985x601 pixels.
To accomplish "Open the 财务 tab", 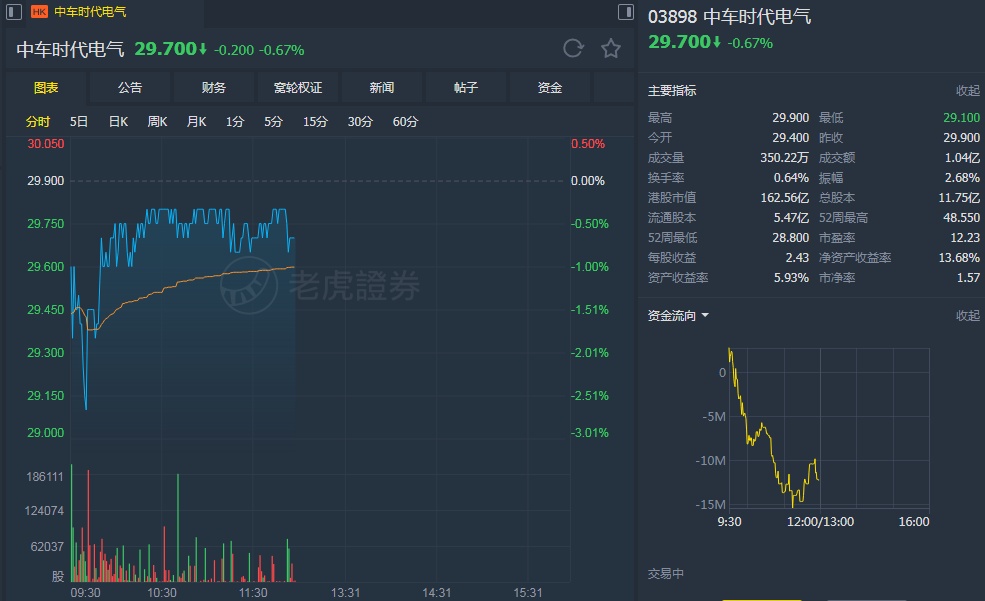I will pyautogui.click(x=214, y=88).
